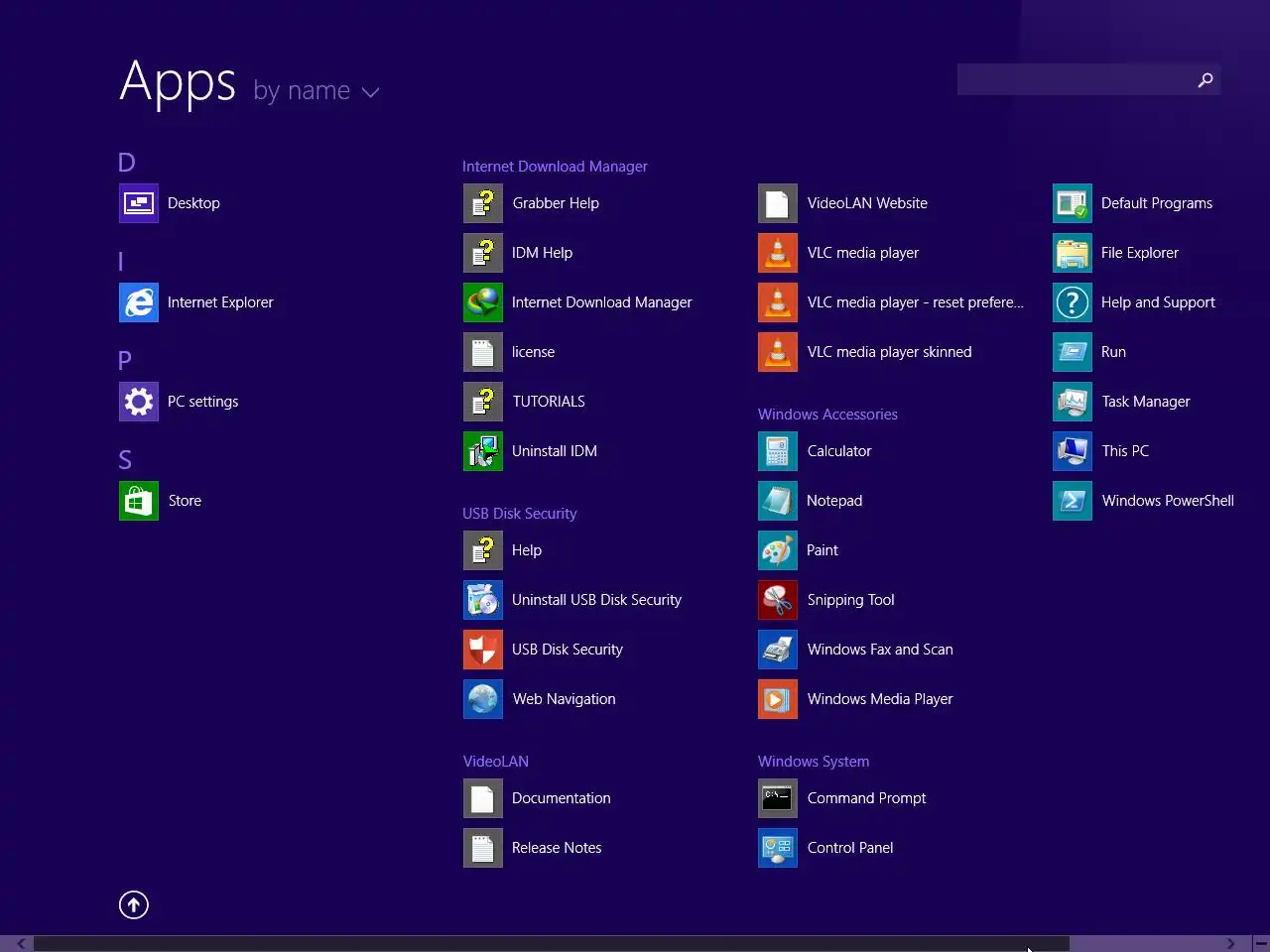
Task: Open the PC settings gear icon
Action: pos(139,402)
